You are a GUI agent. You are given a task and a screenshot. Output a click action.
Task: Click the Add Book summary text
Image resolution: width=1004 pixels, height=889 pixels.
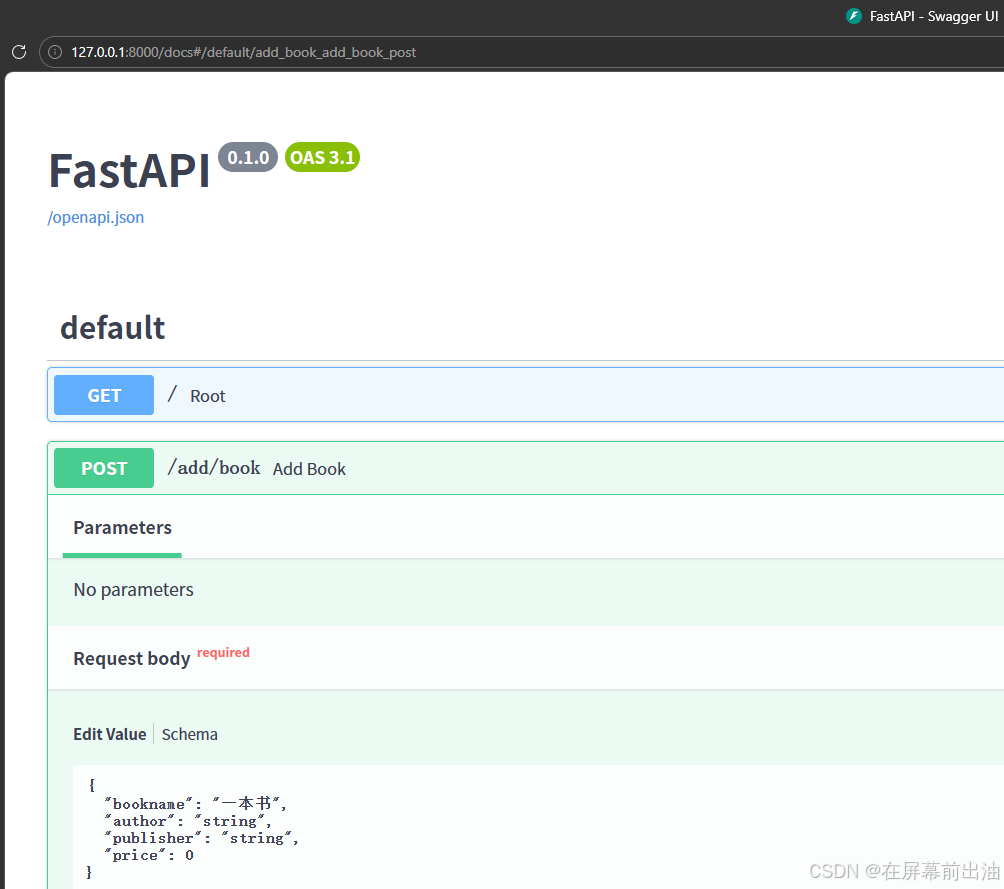pos(309,469)
